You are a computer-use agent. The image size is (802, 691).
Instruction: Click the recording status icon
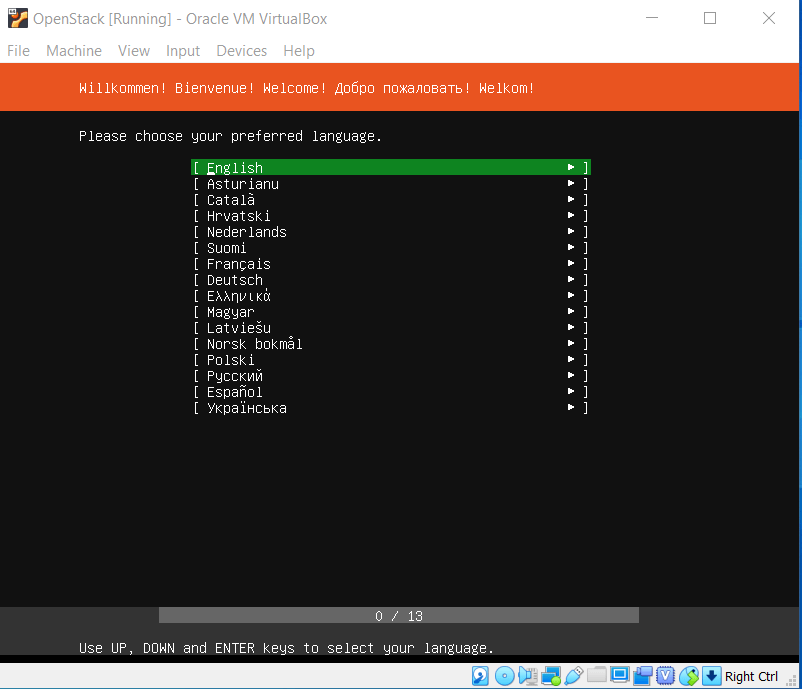(x=643, y=676)
